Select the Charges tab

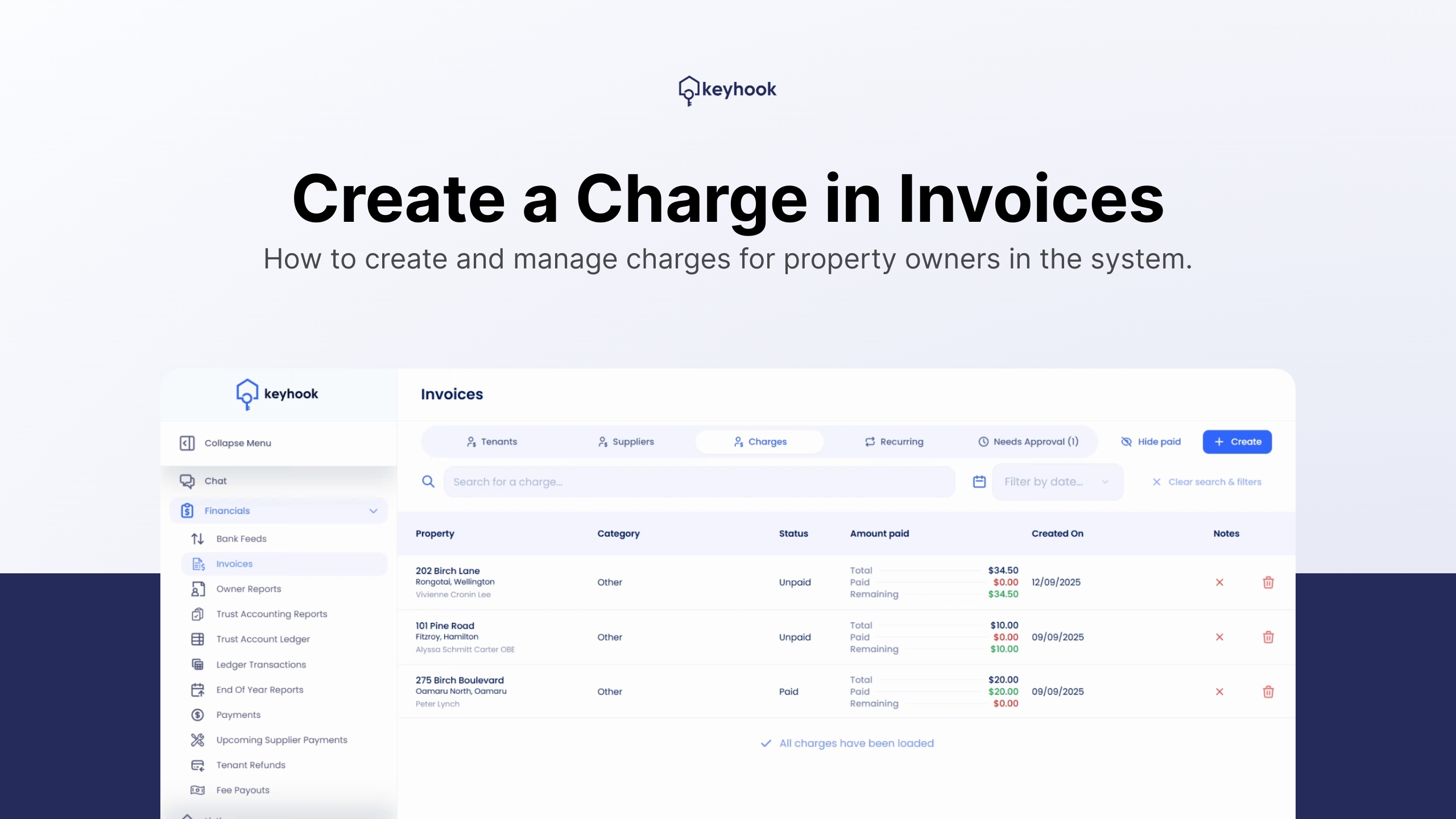pos(760,442)
